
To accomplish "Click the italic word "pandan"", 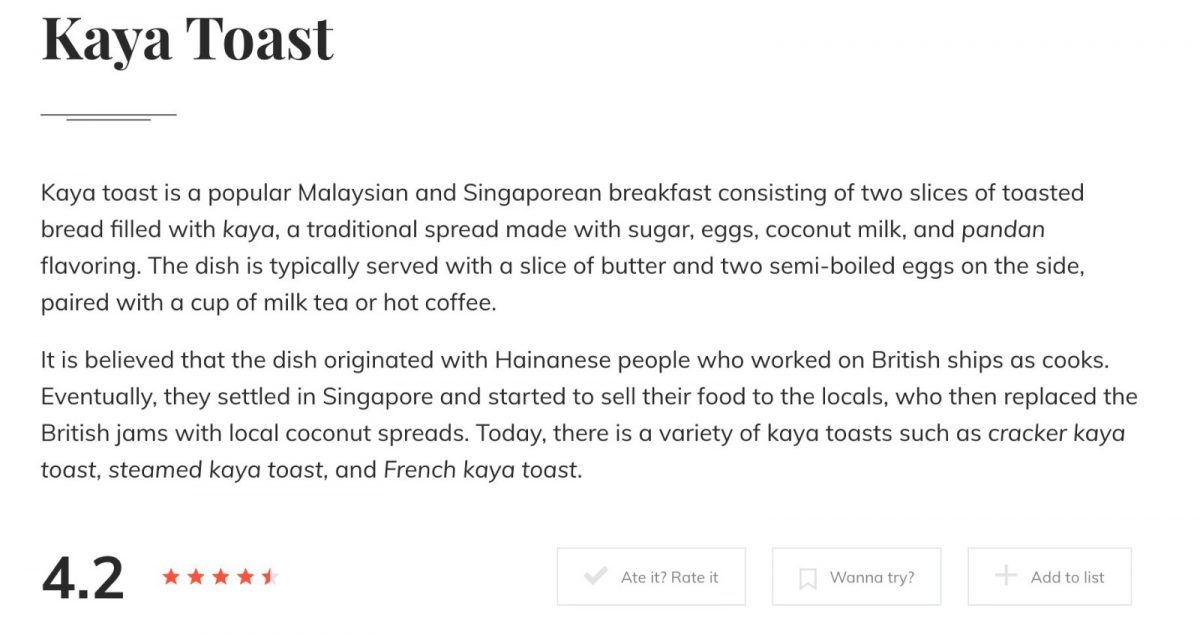I will click(1003, 230).
